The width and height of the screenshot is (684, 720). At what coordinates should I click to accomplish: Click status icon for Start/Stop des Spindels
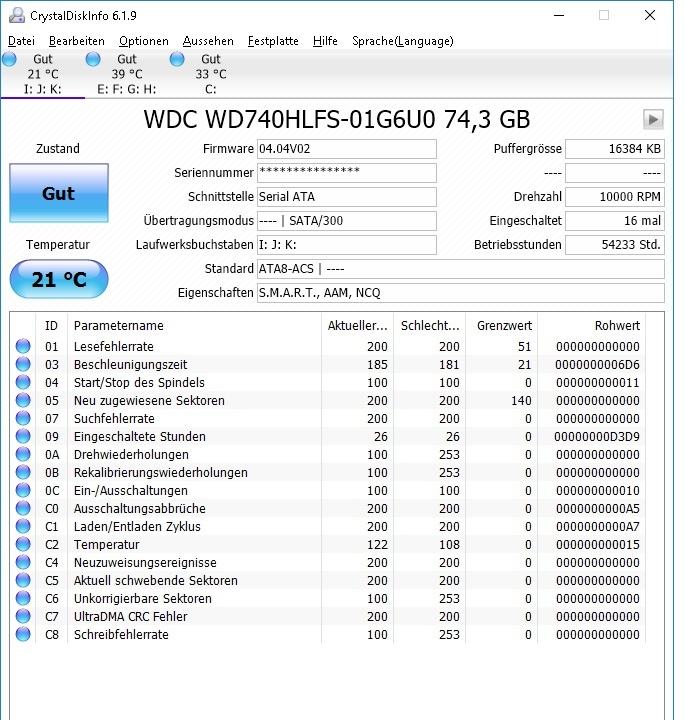pos(23,382)
